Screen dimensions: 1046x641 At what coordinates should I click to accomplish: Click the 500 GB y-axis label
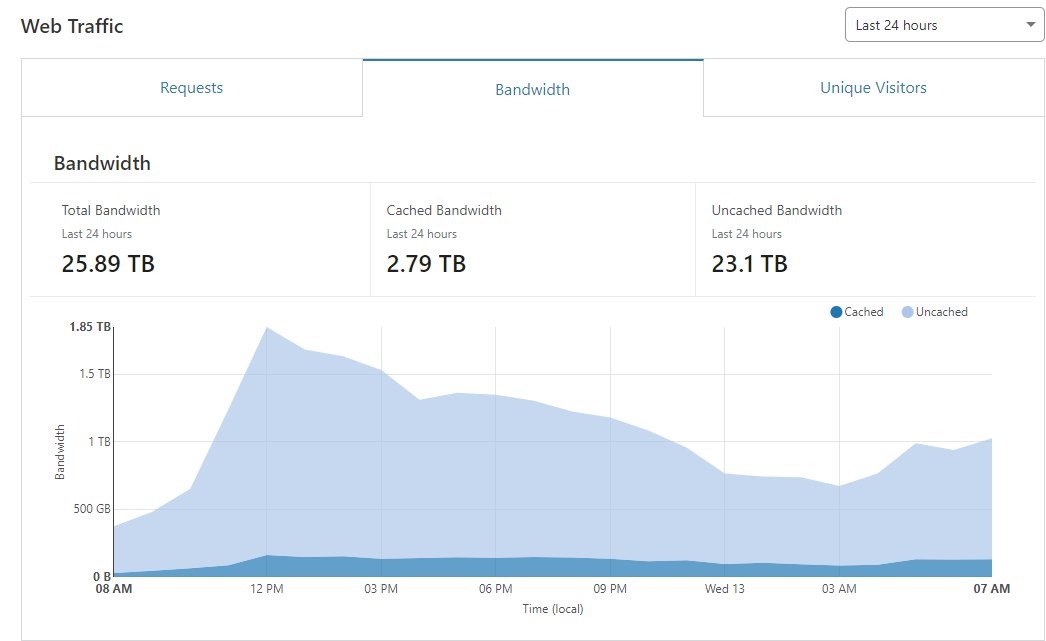(91, 509)
